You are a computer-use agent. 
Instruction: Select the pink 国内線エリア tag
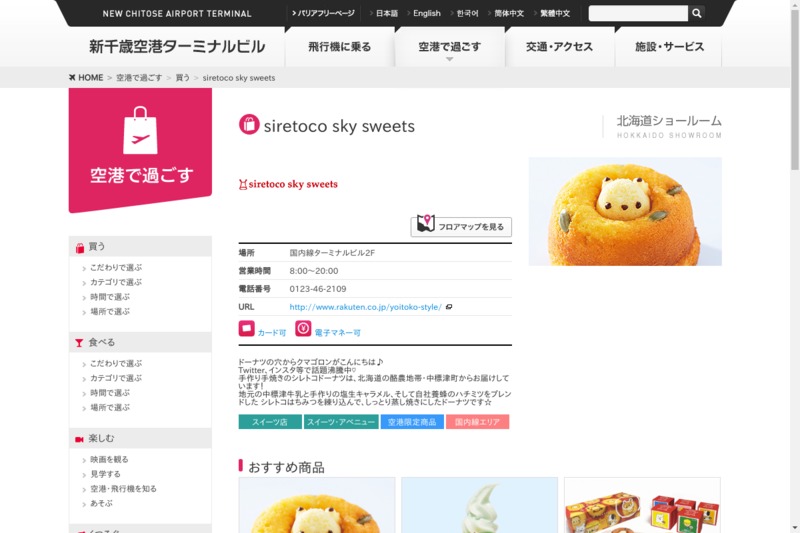(477, 422)
